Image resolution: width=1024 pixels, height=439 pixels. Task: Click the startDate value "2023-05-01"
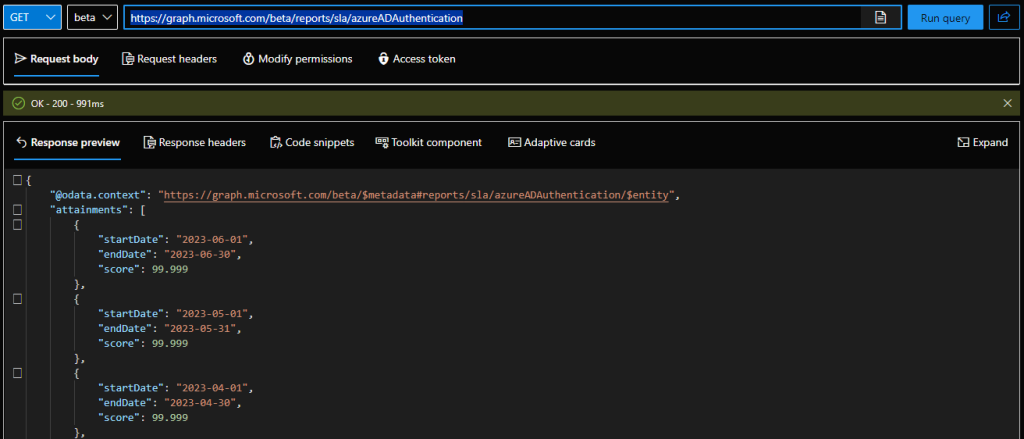211,314
